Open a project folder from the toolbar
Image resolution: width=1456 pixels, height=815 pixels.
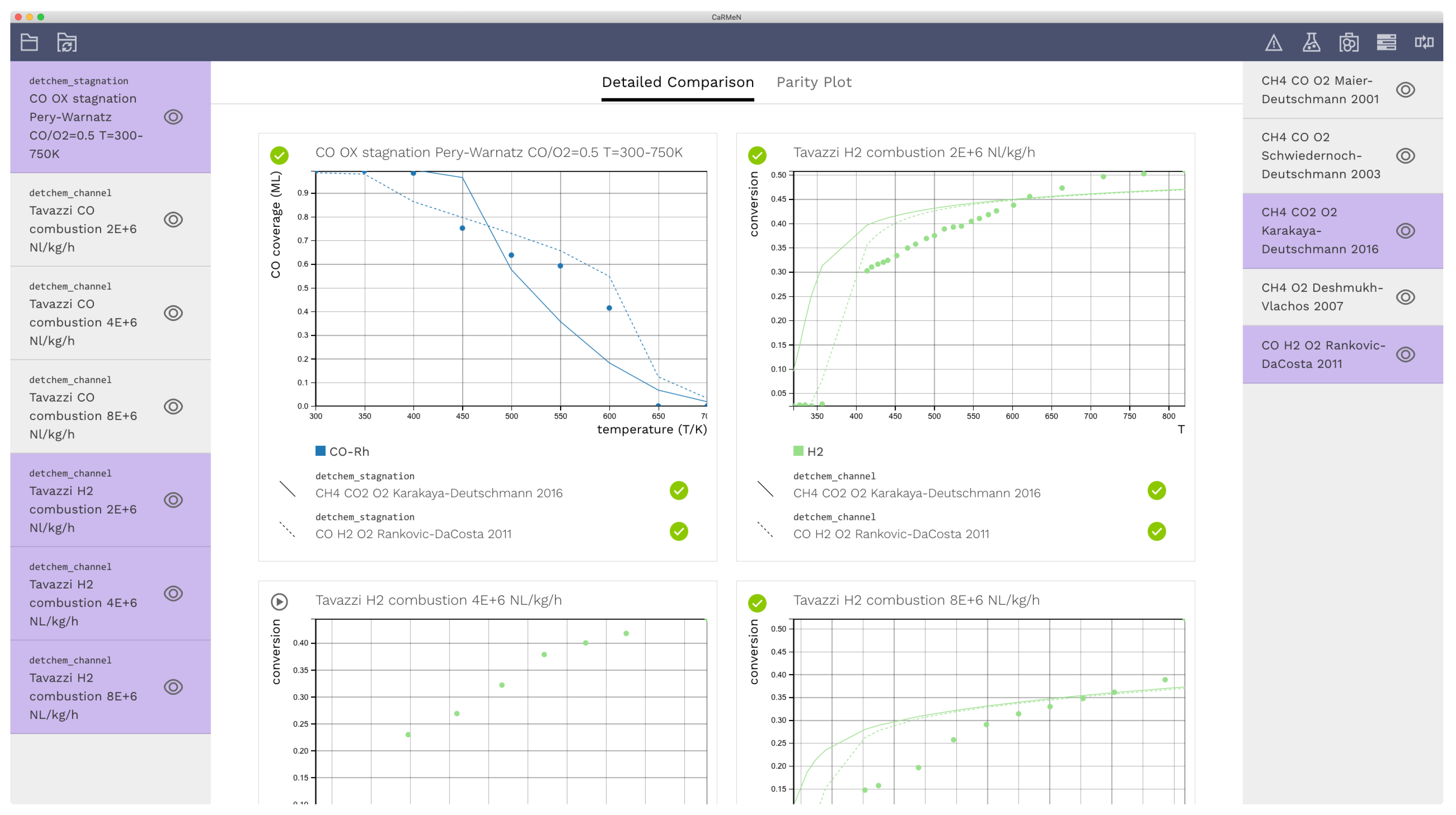pyautogui.click(x=29, y=42)
